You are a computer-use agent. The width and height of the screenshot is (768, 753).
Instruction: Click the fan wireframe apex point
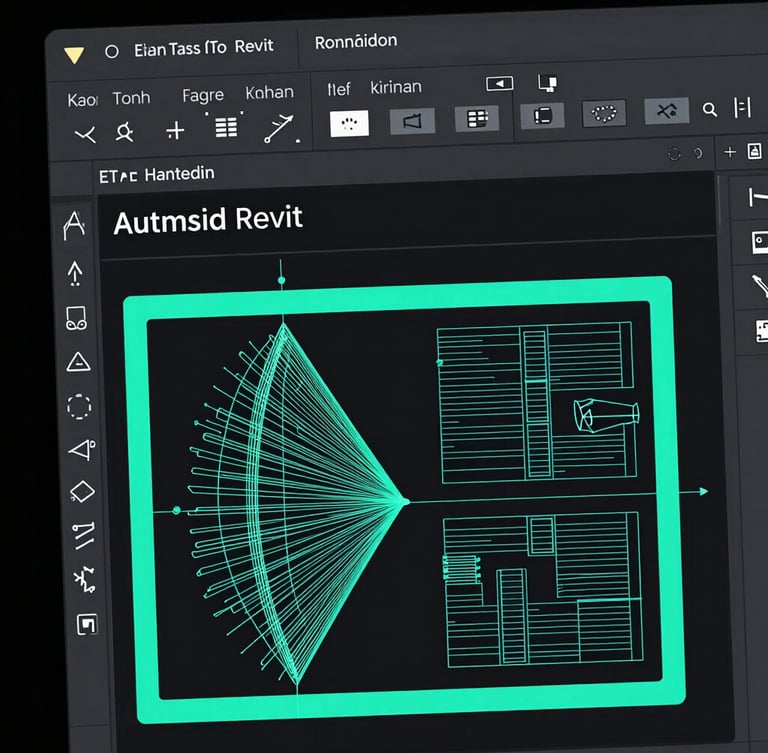[x=405, y=501]
